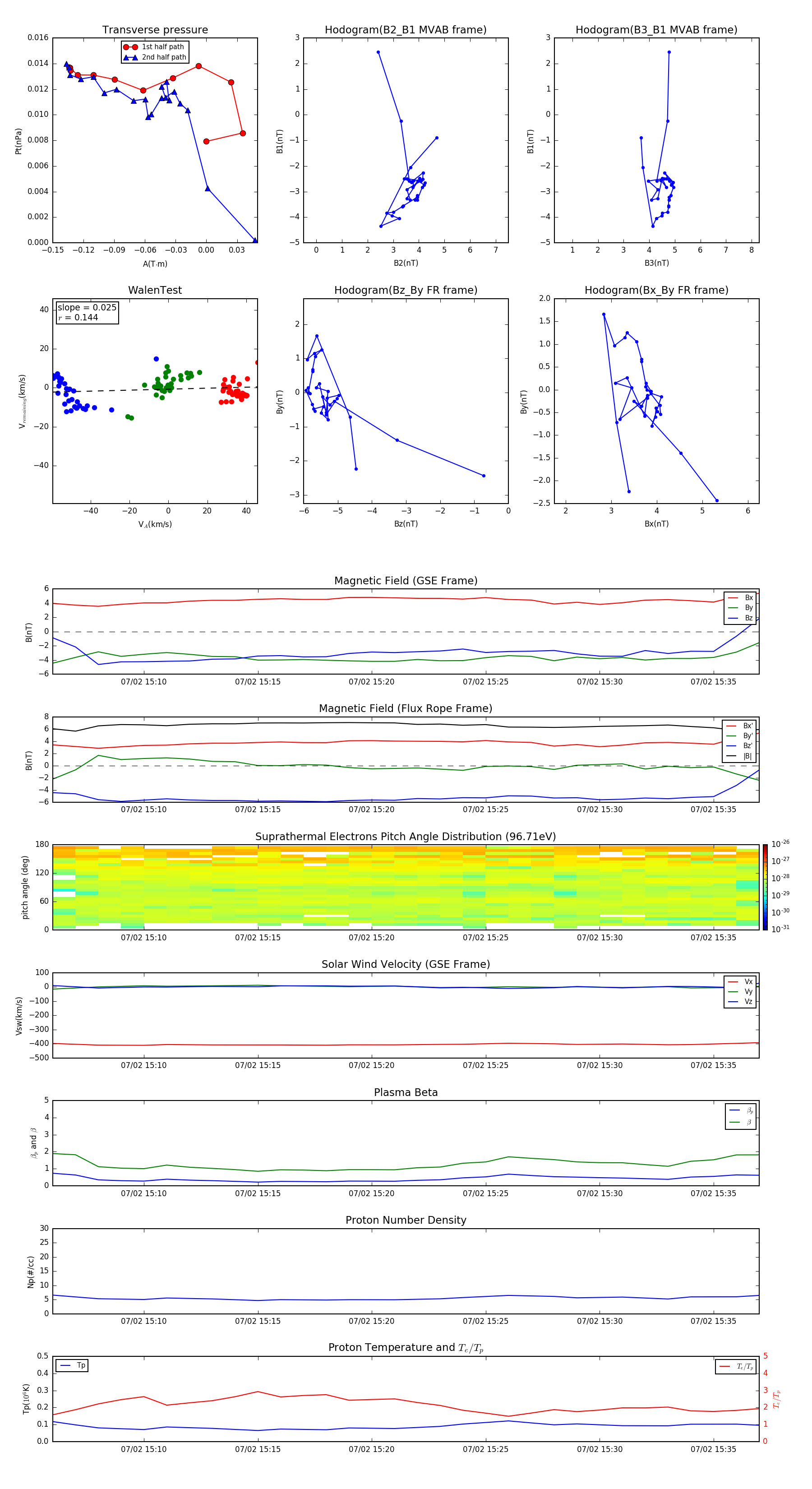Select 'Bz' in GSE magnetic field legend
Viewport: 812px width, 1489px height.
740,618
